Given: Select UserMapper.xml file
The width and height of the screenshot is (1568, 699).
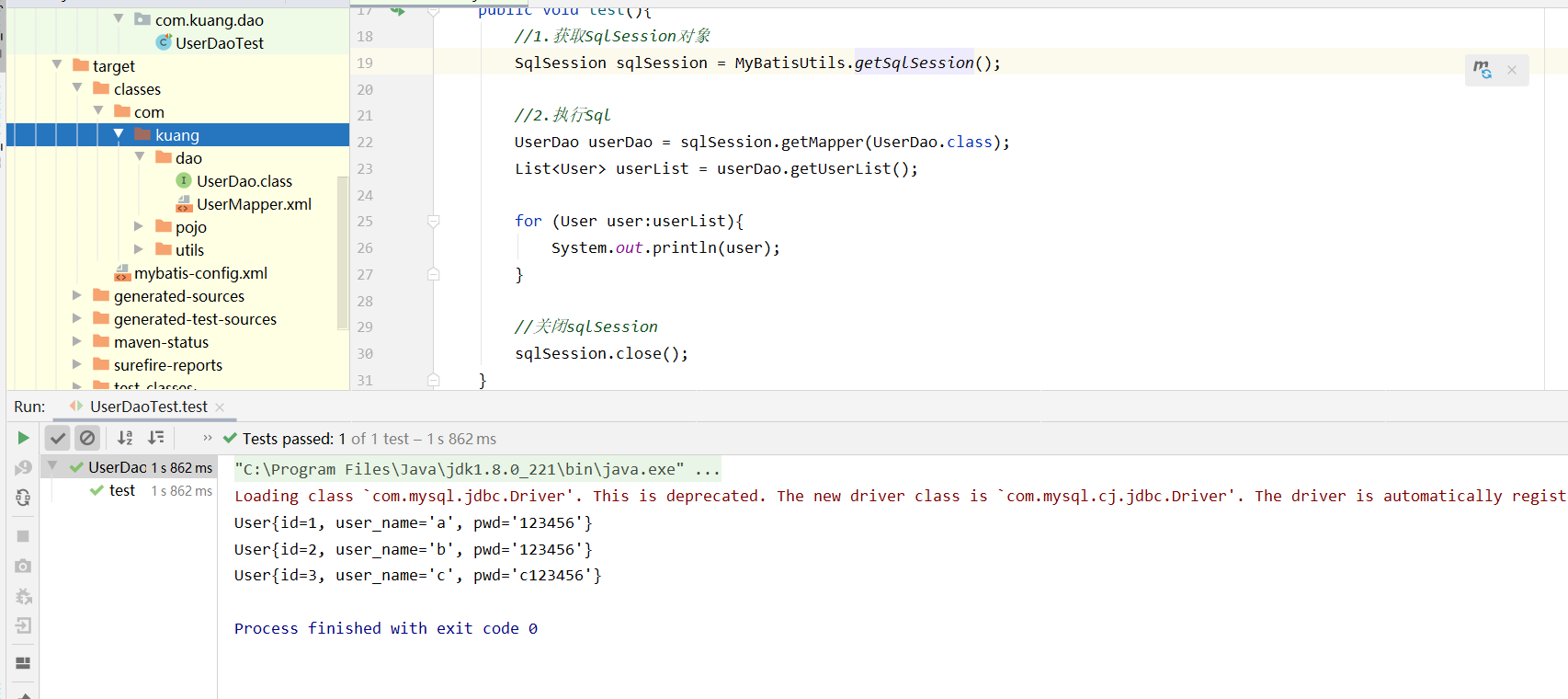Looking at the screenshot, I should pyautogui.click(x=254, y=204).
